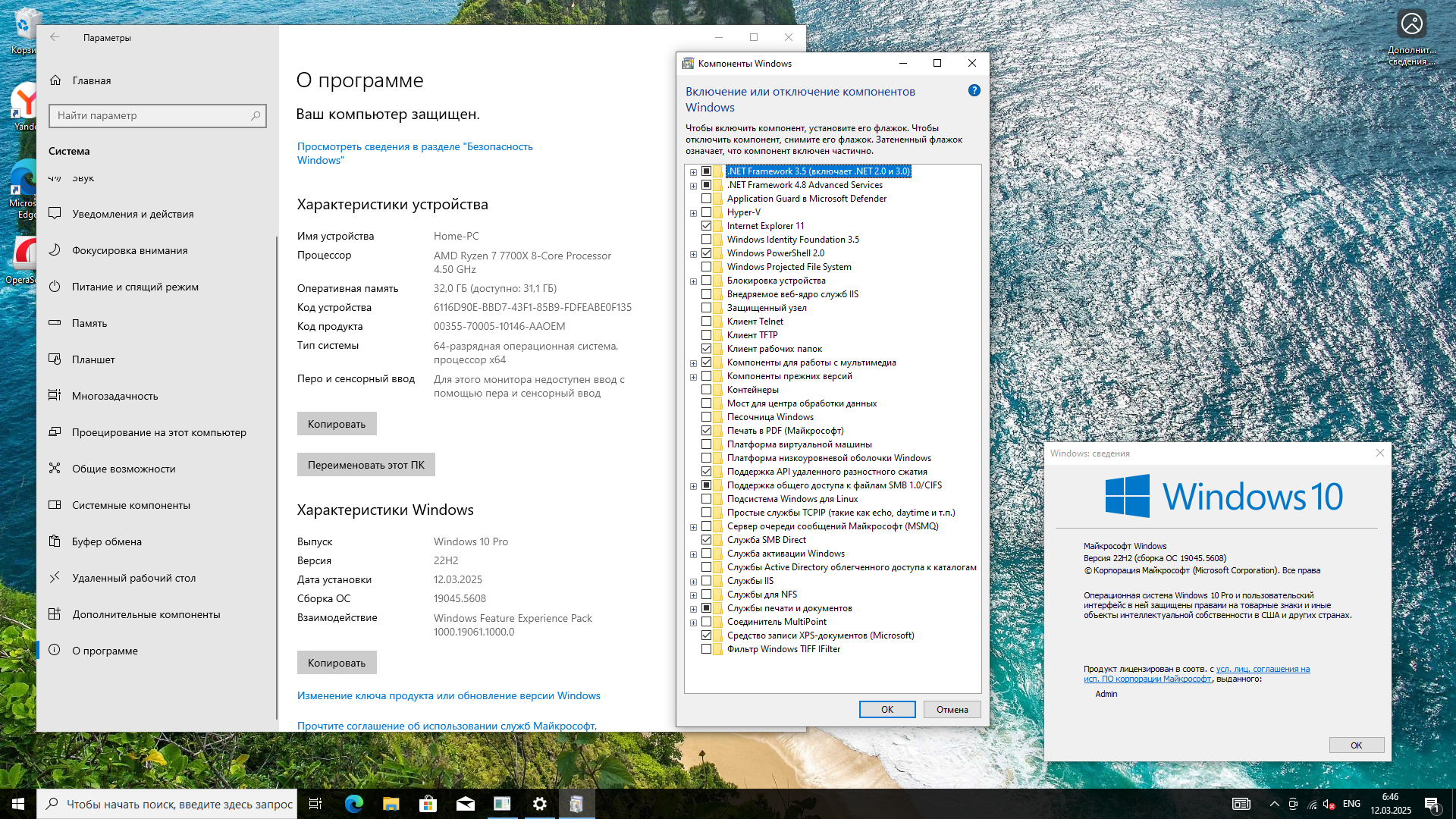
Task: Open Буфер обмена settings section
Action: 107,541
